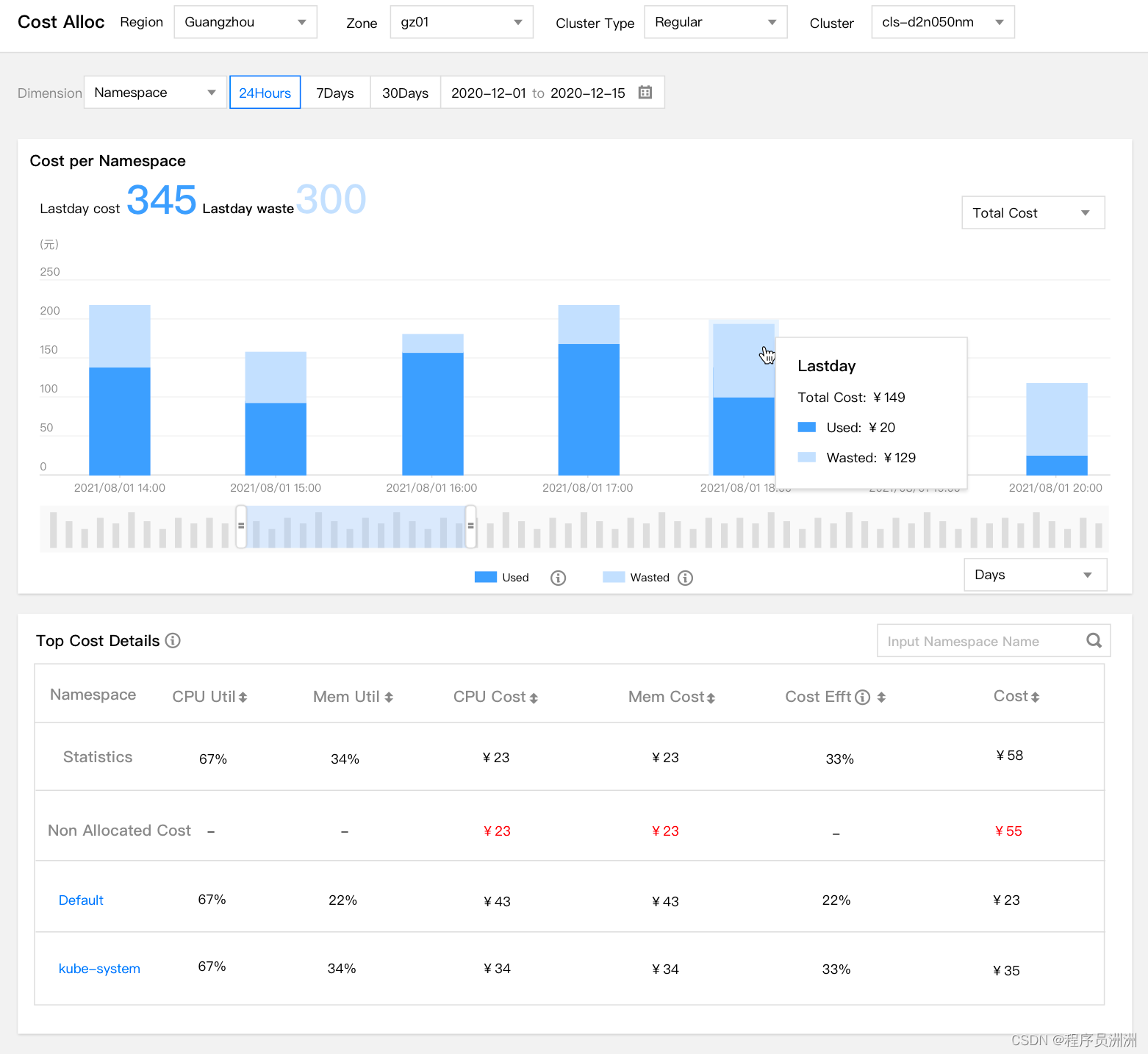Screen dimensions: 1148x1054
Task: Open the kube-system namespace link
Action: 99,969
